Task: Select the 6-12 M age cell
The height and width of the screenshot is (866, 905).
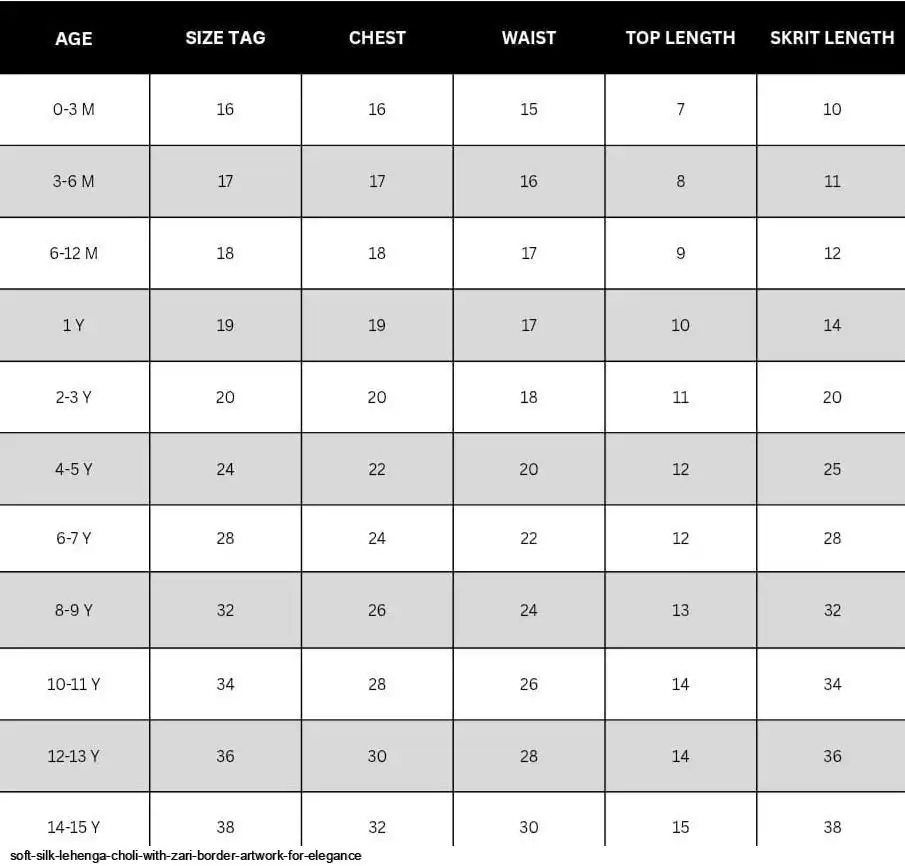Action: click(74, 253)
